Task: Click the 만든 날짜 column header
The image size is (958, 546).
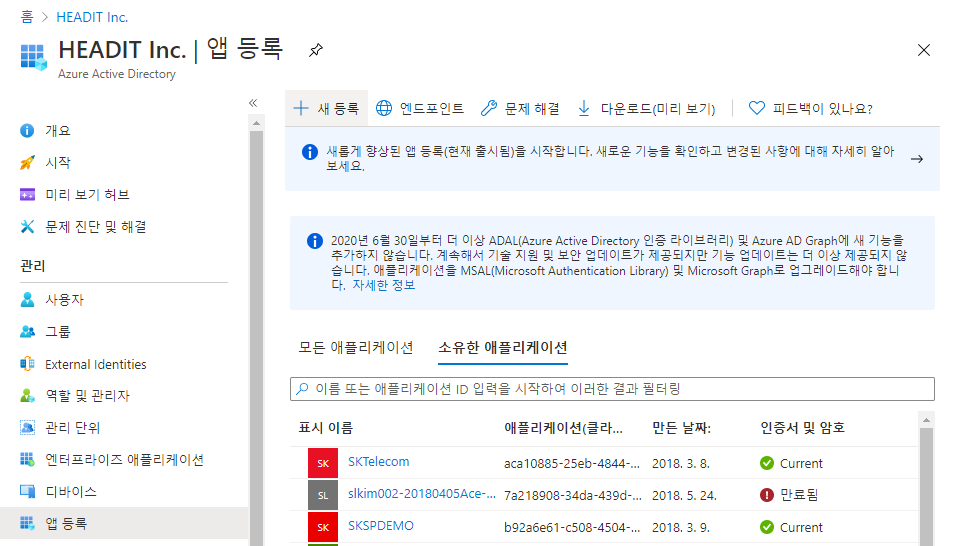Action: tap(681, 428)
